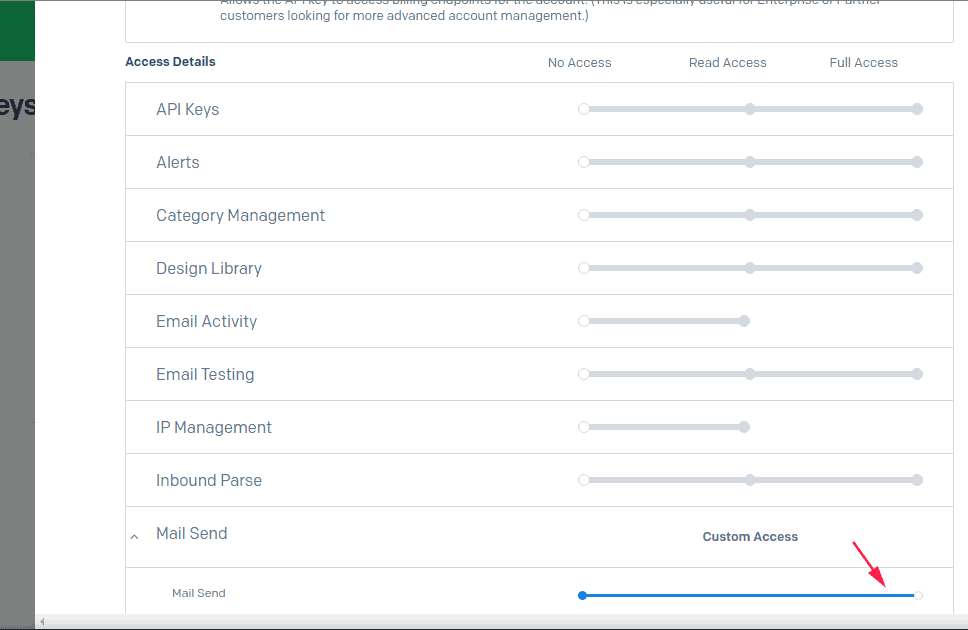Set Mail Send sub-item to No Access
Image resolution: width=968 pixels, height=630 pixels.
pos(582,595)
